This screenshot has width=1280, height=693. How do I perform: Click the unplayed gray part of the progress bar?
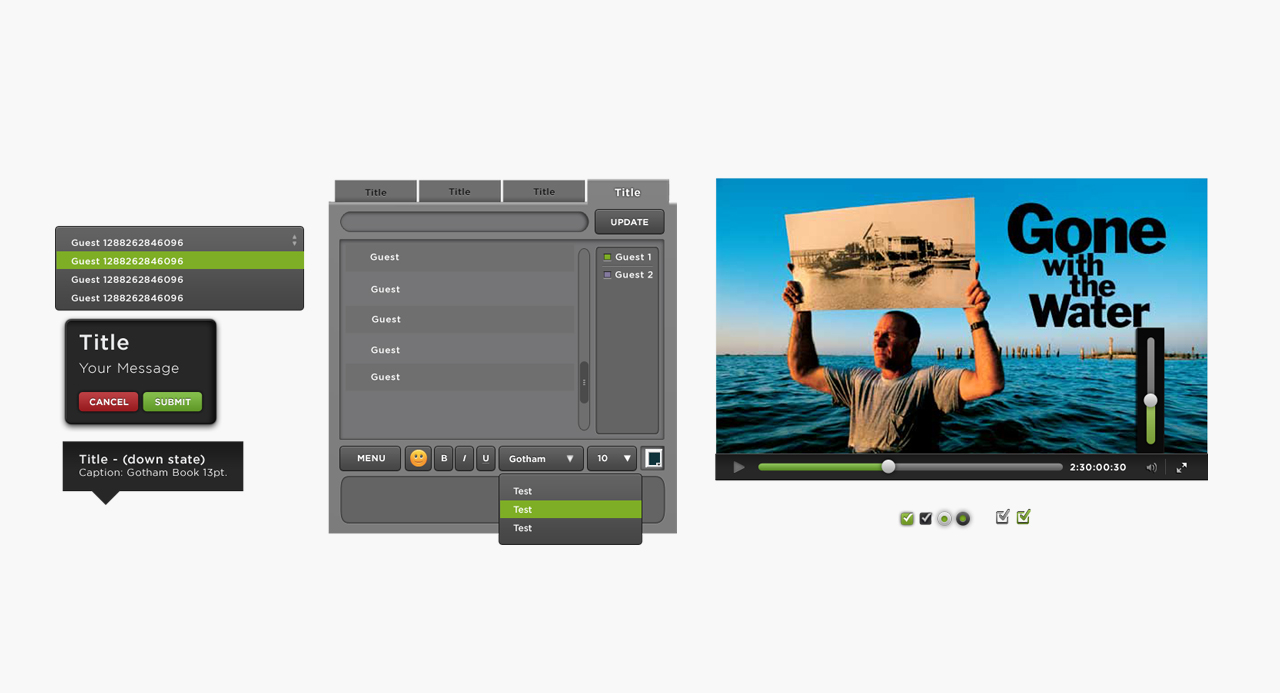click(978, 467)
